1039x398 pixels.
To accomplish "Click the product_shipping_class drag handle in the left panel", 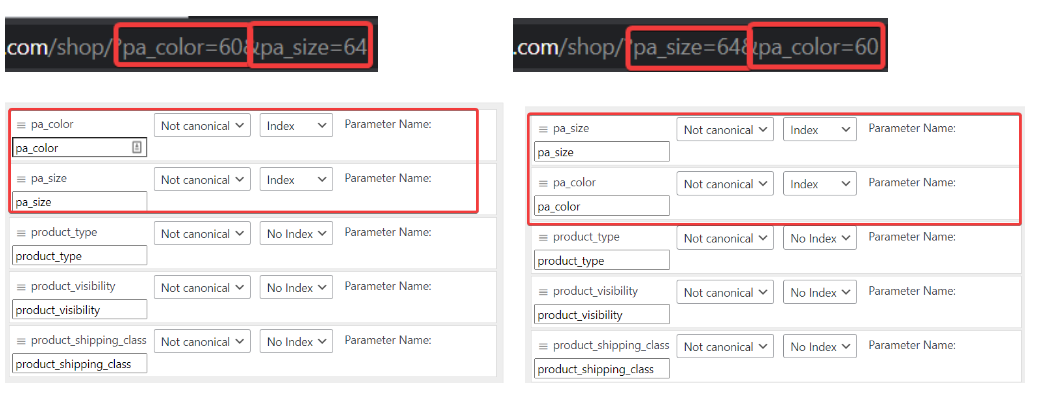I will coord(21,341).
